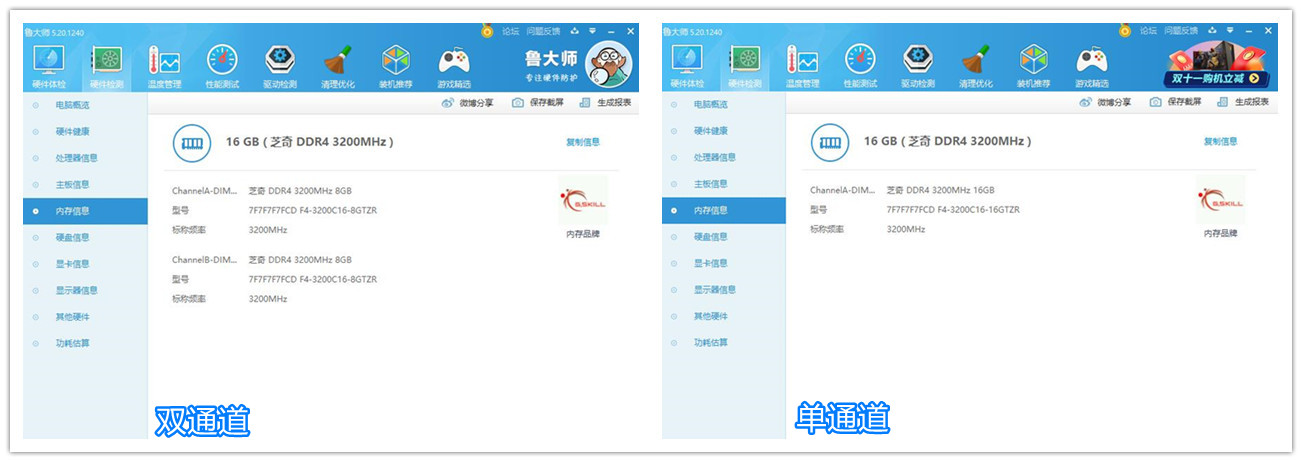
Task: Open 性能测试 in the left window
Action: (x=222, y=66)
